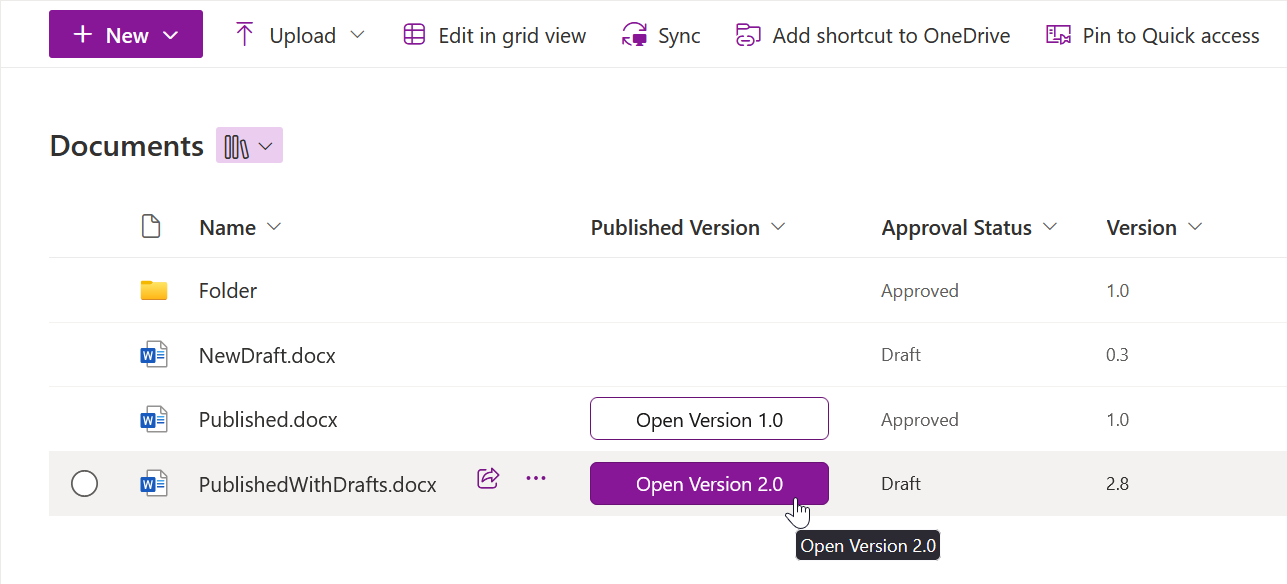This screenshot has height=584, width=1287.
Task: Click the Sync icon
Action: coord(634,35)
